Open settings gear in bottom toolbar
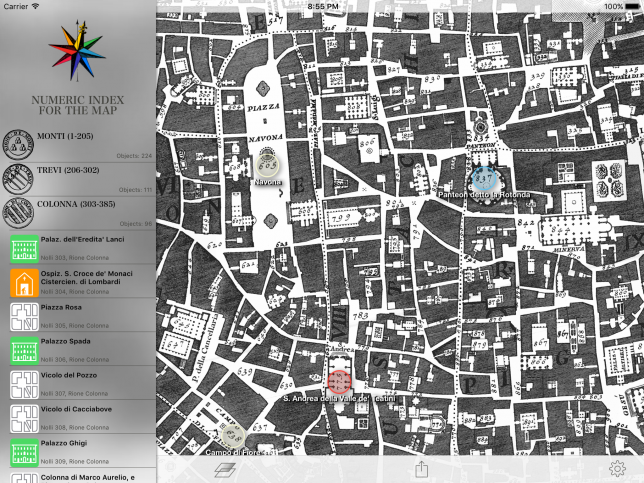This screenshot has height=483, width=644. pos(617,467)
